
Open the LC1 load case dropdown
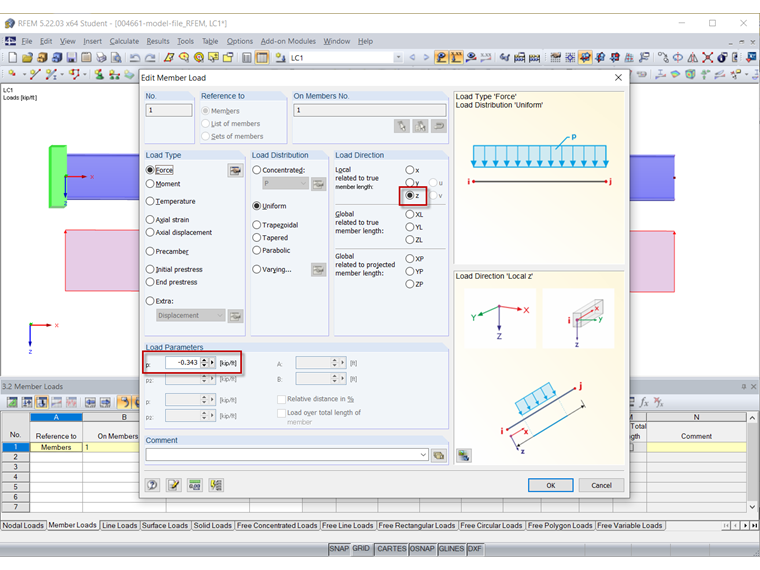coord(398,58)
